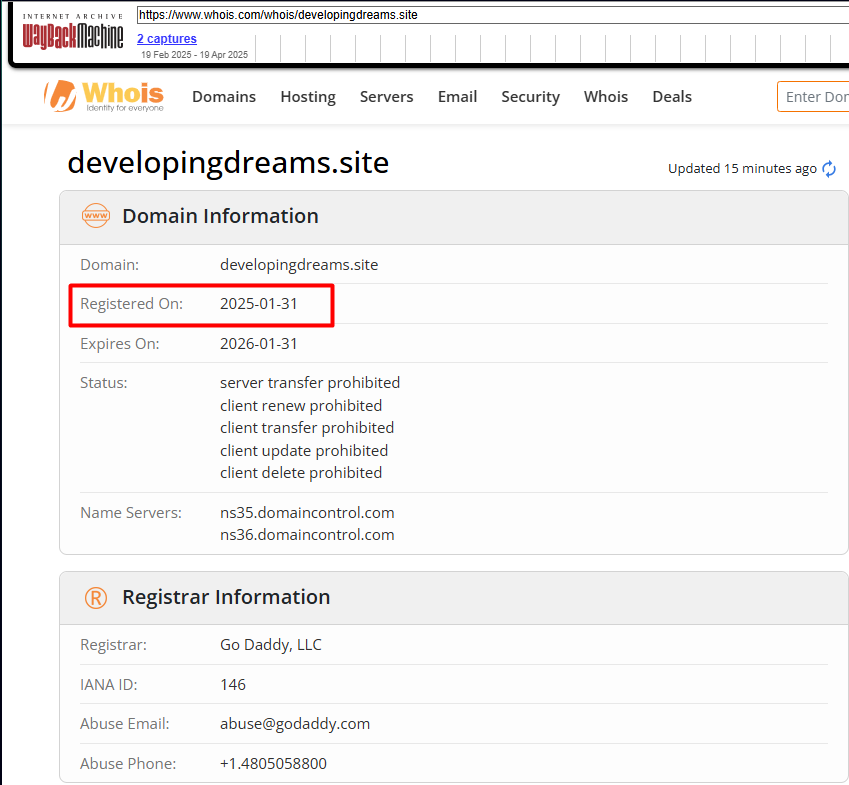The image size is (849, 785).
Task: Click the status client delete prohibited
Action: pyautogui.click(x=301, y=473)
